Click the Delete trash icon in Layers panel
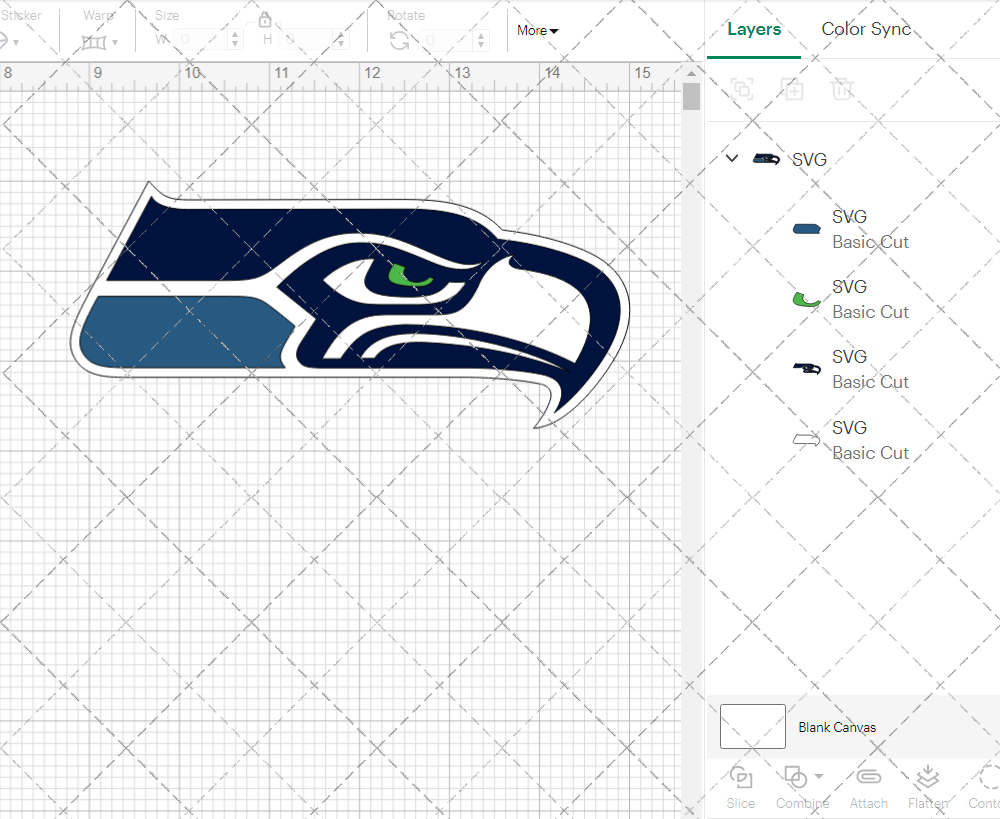 click(842, 89)
